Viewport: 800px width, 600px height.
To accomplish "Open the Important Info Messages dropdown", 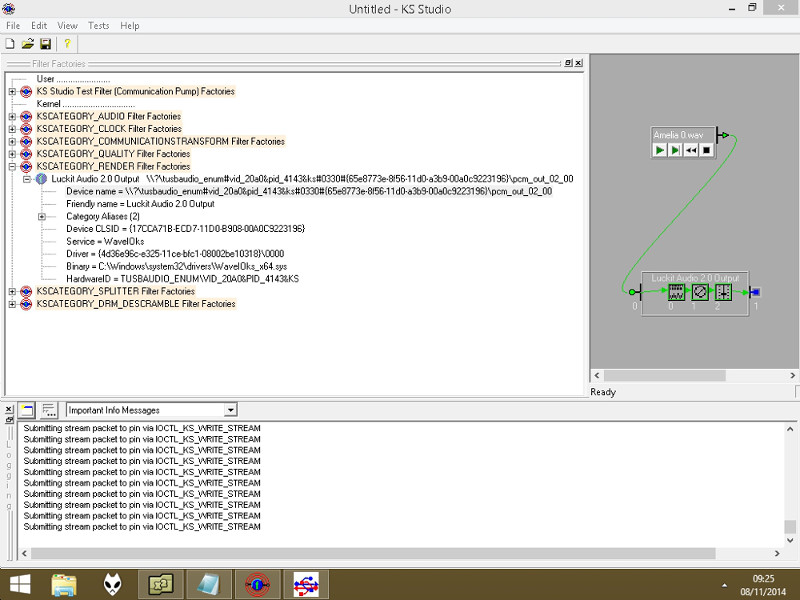I will click(231, 410).
